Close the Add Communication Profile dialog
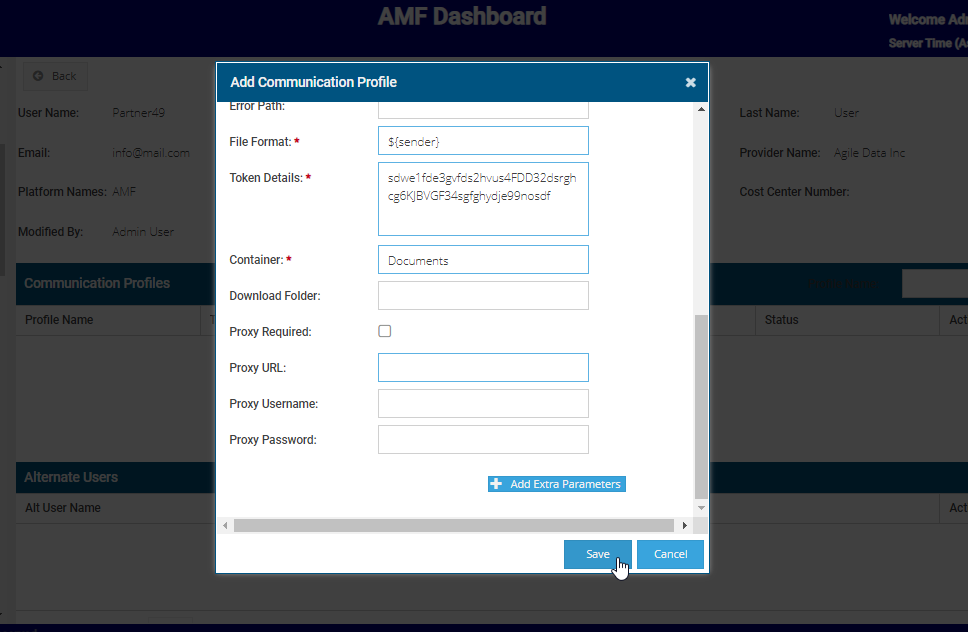Screen dimensions: 968x632 [690, 82]
